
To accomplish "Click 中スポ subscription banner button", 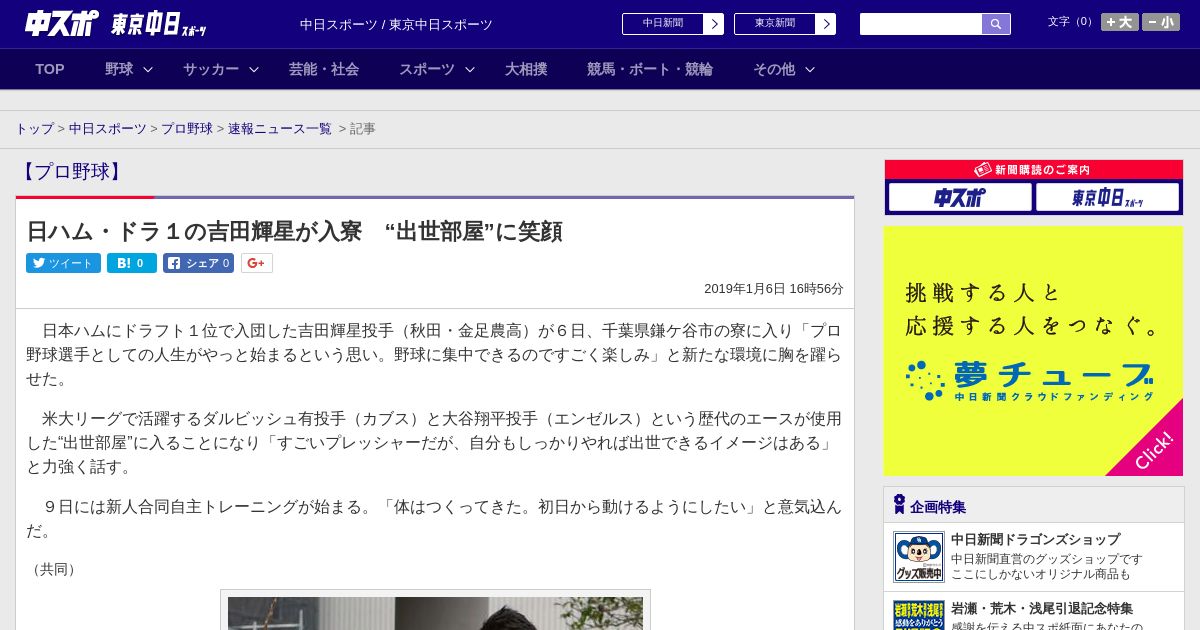I will (x=960, y=198).
